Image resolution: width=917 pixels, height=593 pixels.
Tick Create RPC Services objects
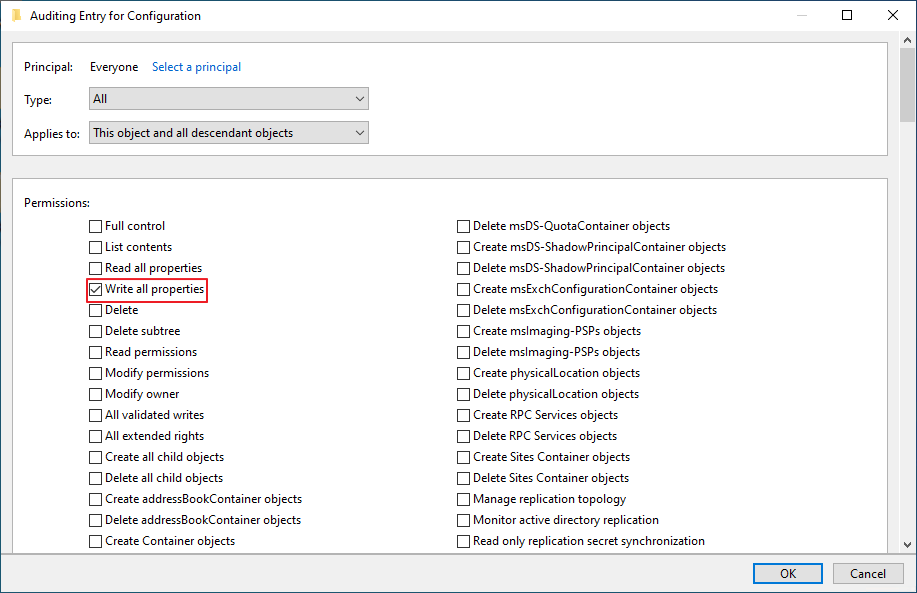click(463, 415)
